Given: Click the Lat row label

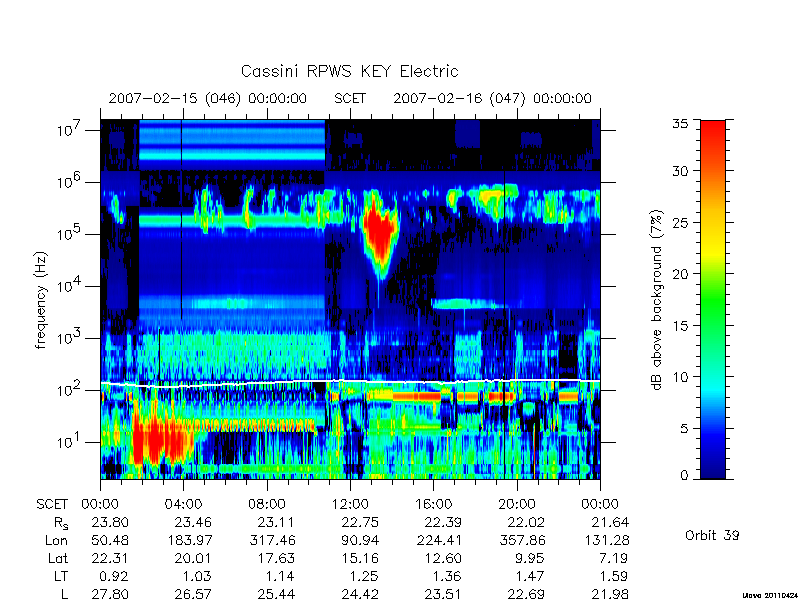Looking at the screenshot, I should (58, 558).
